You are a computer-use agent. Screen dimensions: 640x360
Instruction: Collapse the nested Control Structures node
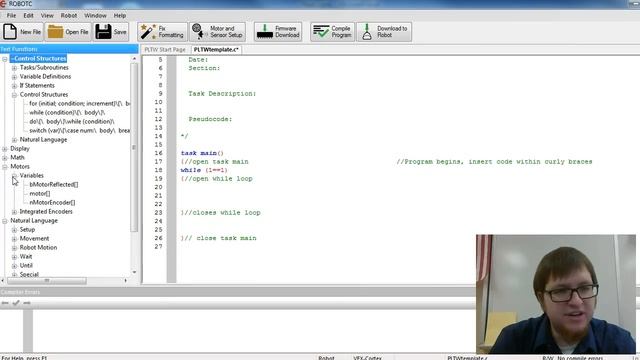tap(14, 95)
